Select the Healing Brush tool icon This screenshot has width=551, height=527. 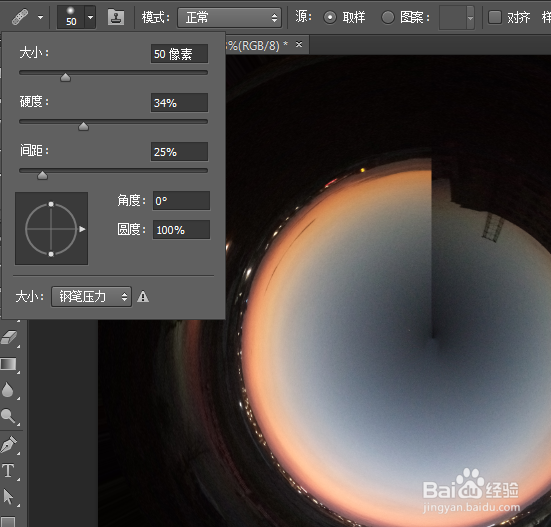point(20,17)
